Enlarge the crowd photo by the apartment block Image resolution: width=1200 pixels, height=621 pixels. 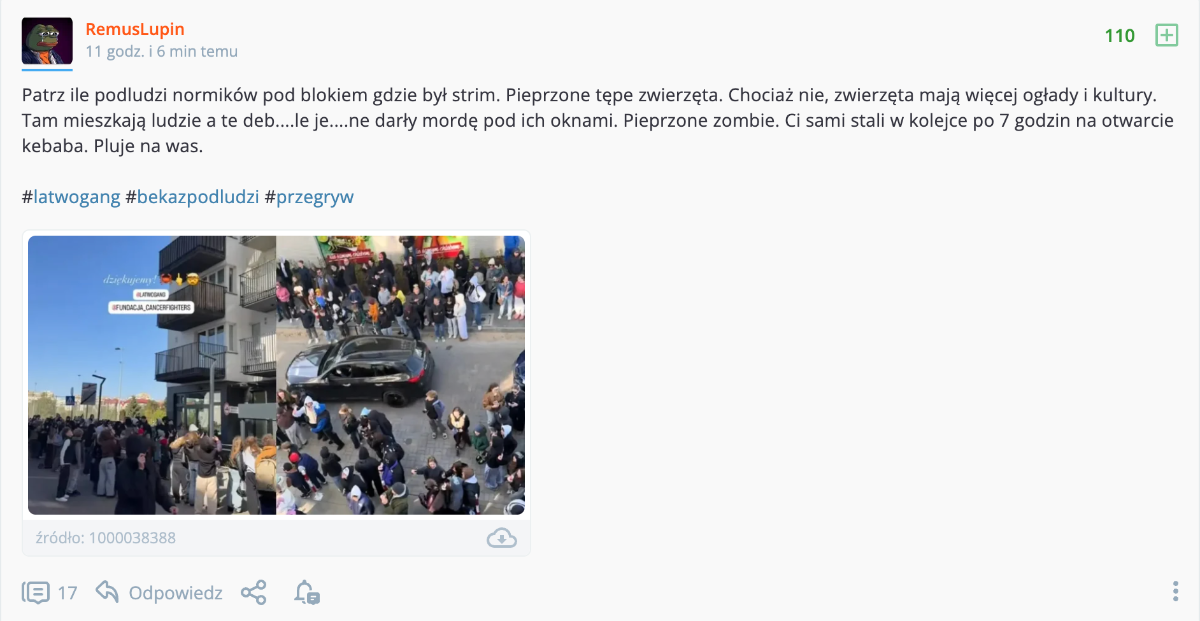276,375
